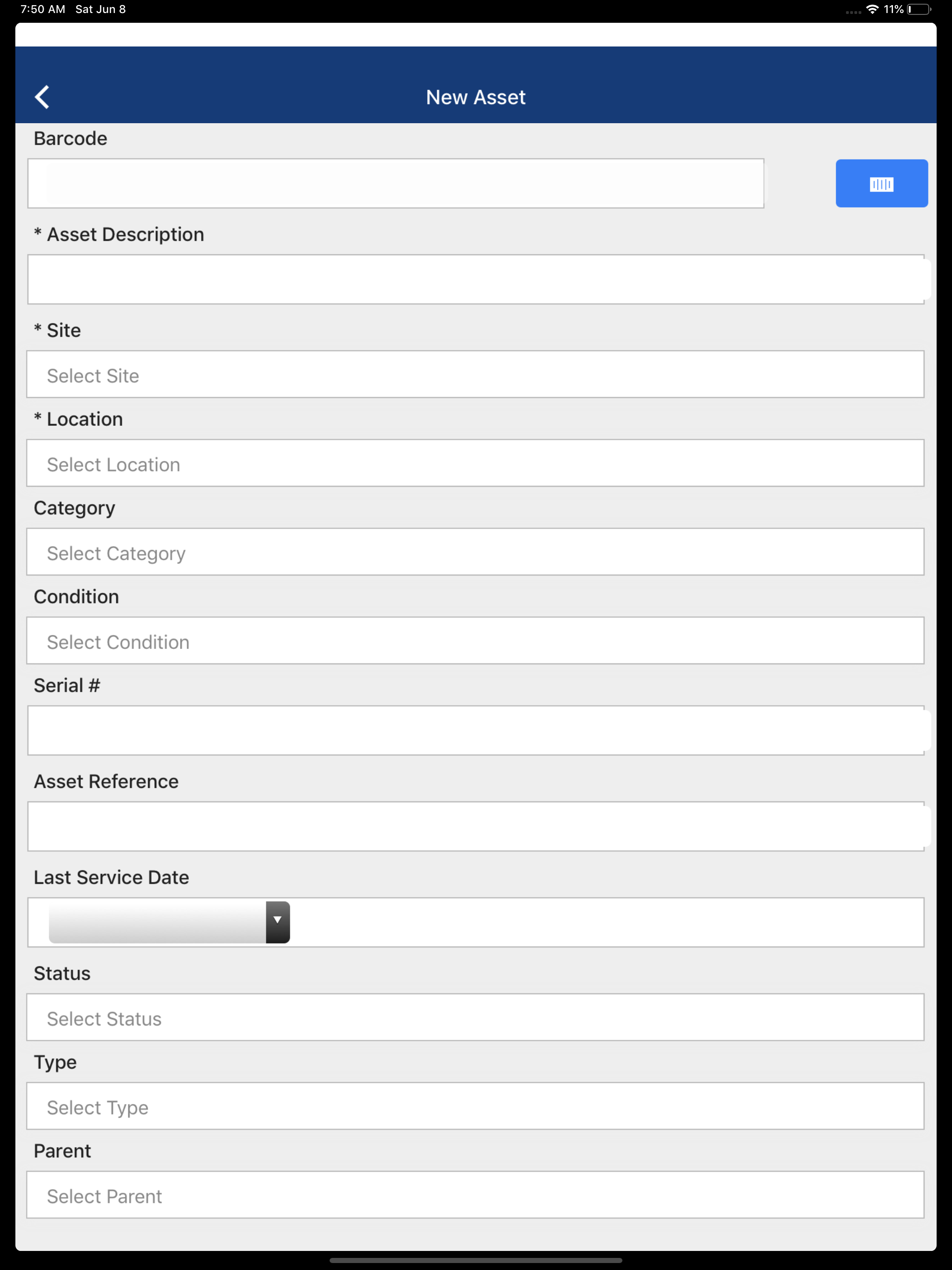Tap the home indicator bar at bottom
Viewport: 952px width, 1270px height.
[x=476, y=1260]
